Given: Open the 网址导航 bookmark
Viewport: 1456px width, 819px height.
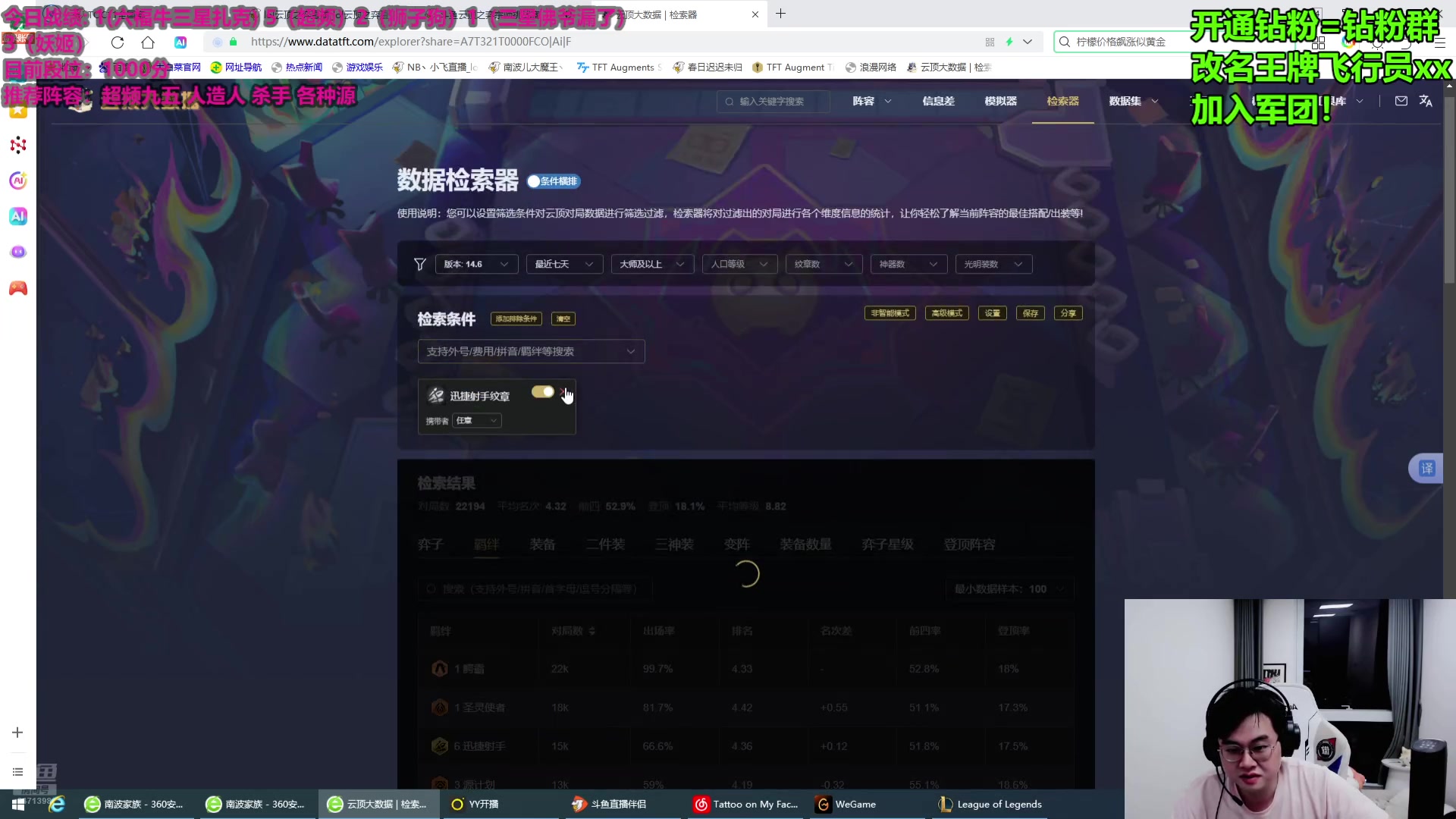Looking at the screenshot, I should (x=236, y=67).
